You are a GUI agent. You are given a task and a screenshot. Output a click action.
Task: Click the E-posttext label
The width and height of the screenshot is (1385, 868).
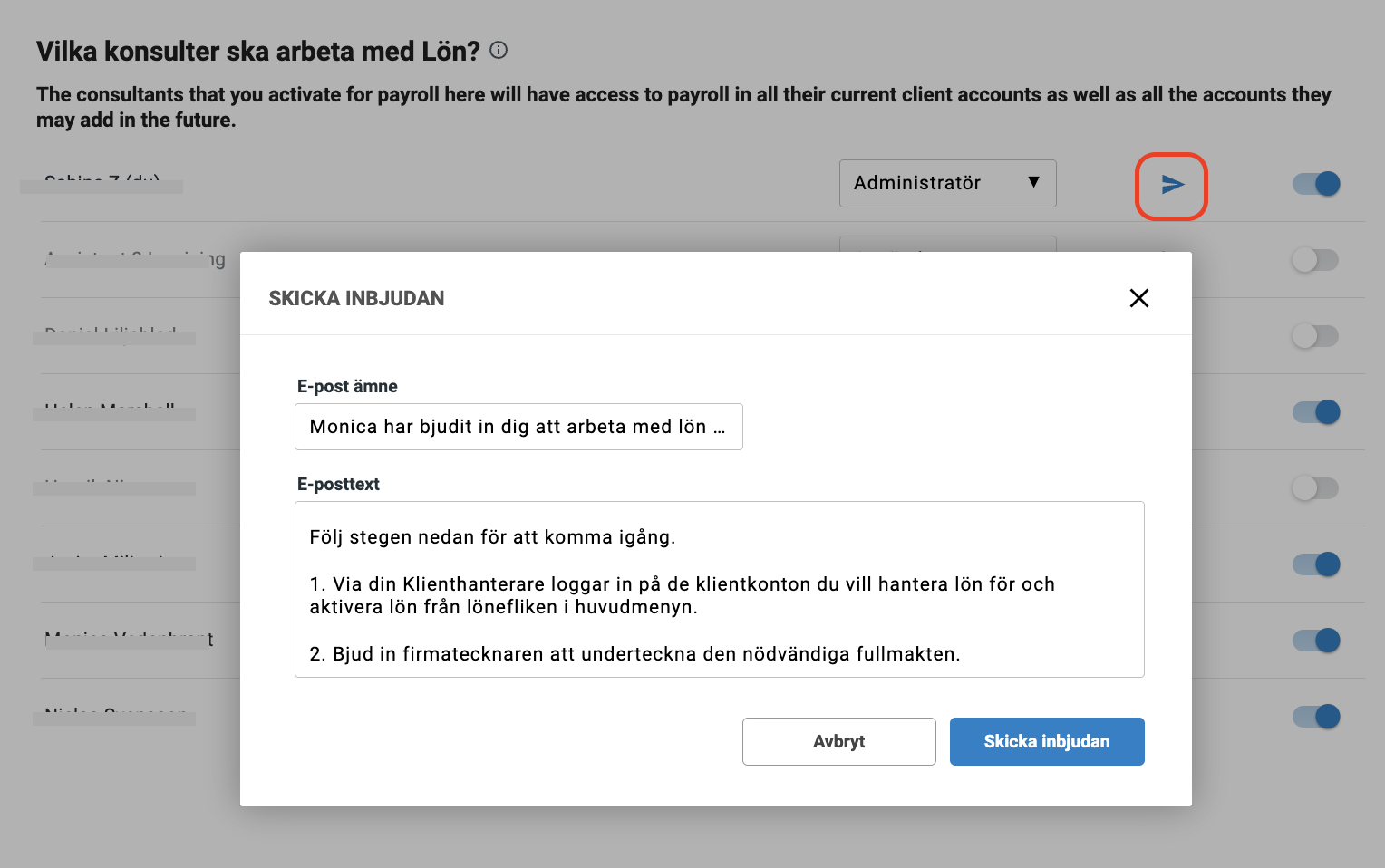point(338,485)
